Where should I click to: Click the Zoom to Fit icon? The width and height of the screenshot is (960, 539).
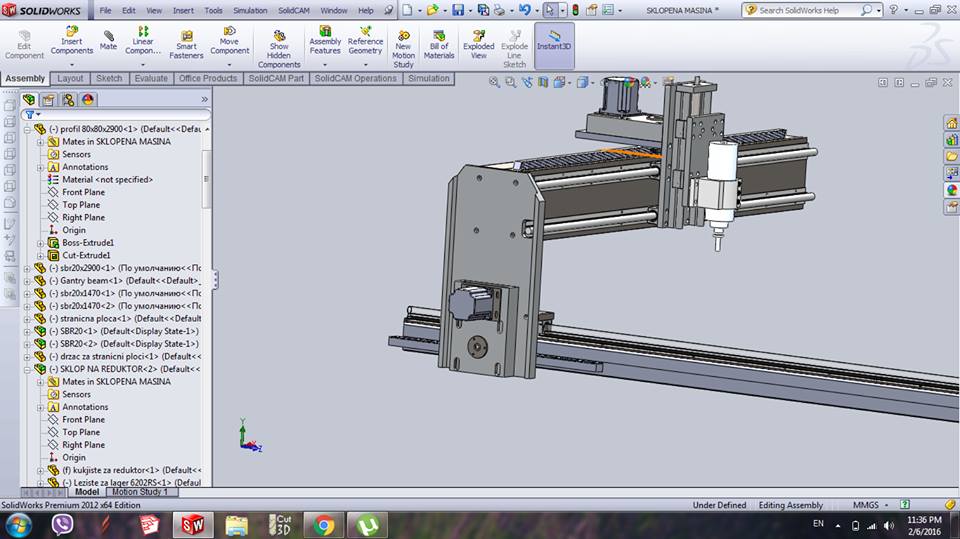pos(494,82)
